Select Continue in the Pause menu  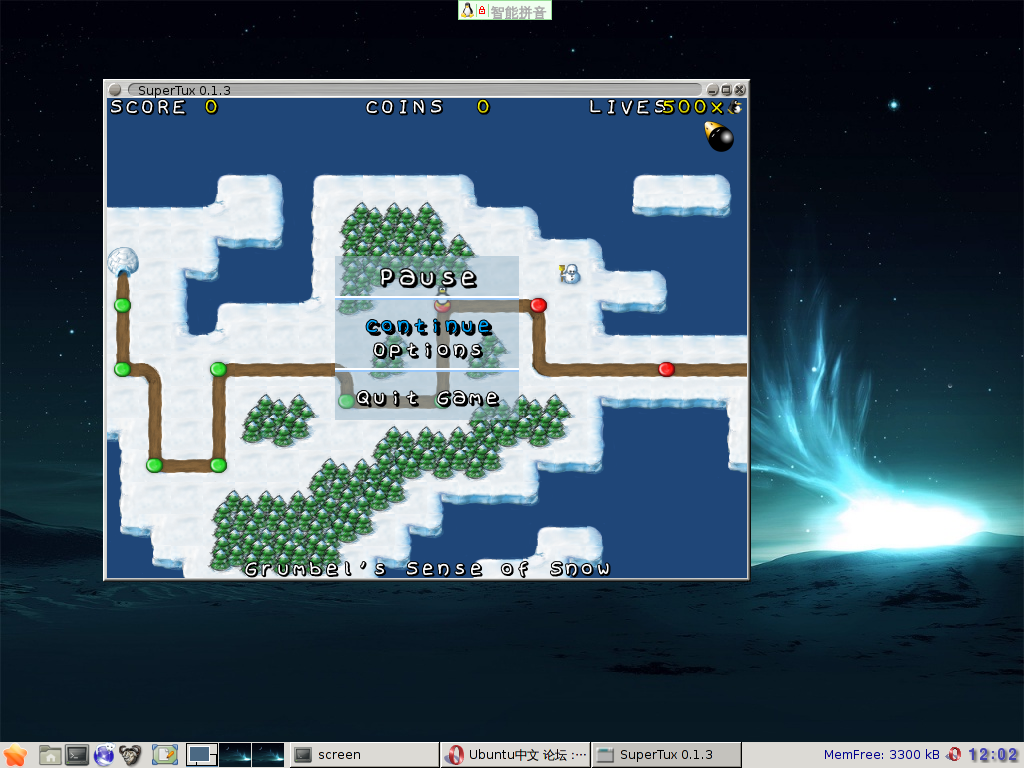coord(428,326)
